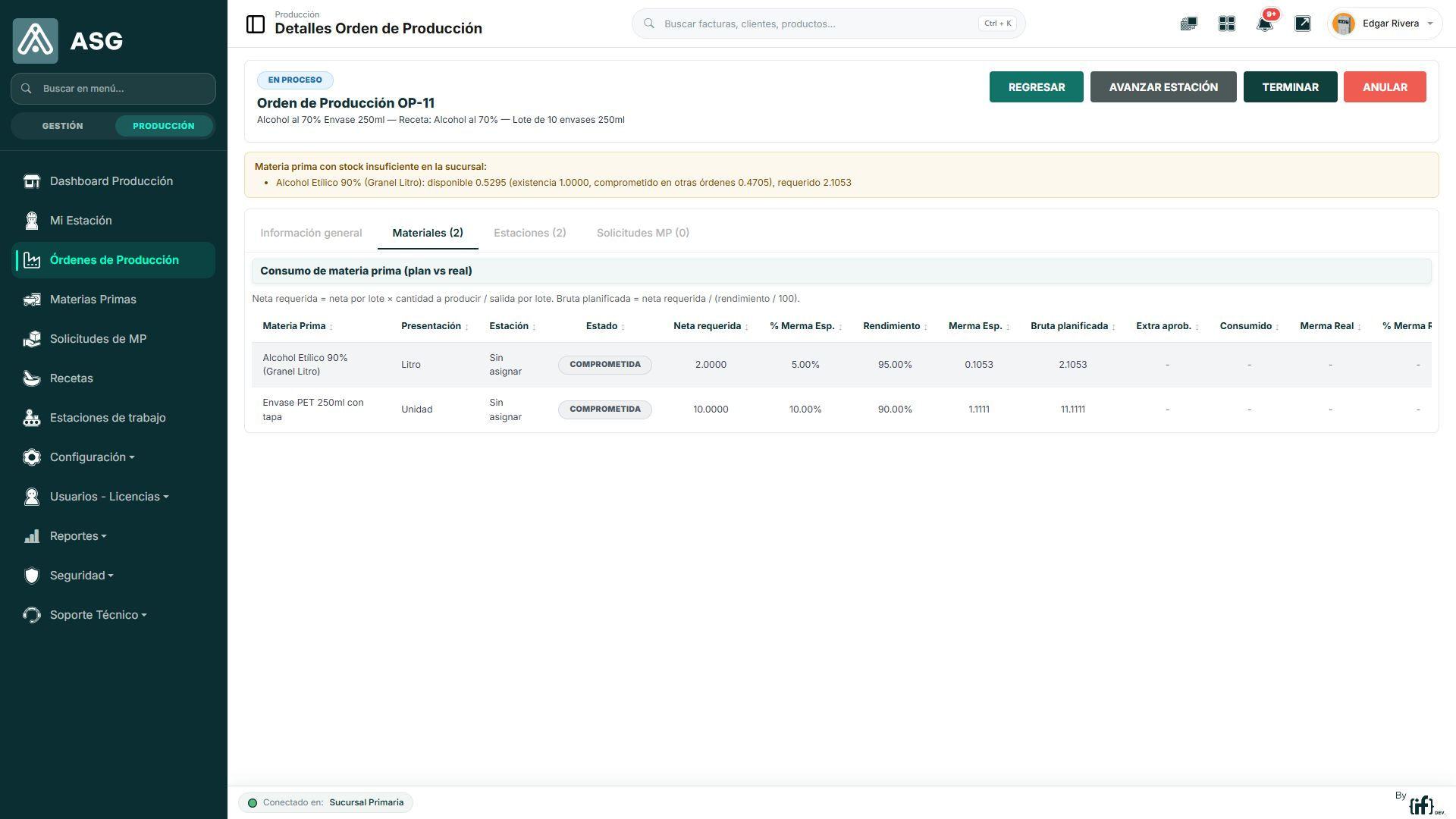The height and width of the screenshot is (819, 1456).
Task: Open the Solicitudes MP (0) tab
Action: click(x=643, y=233)
